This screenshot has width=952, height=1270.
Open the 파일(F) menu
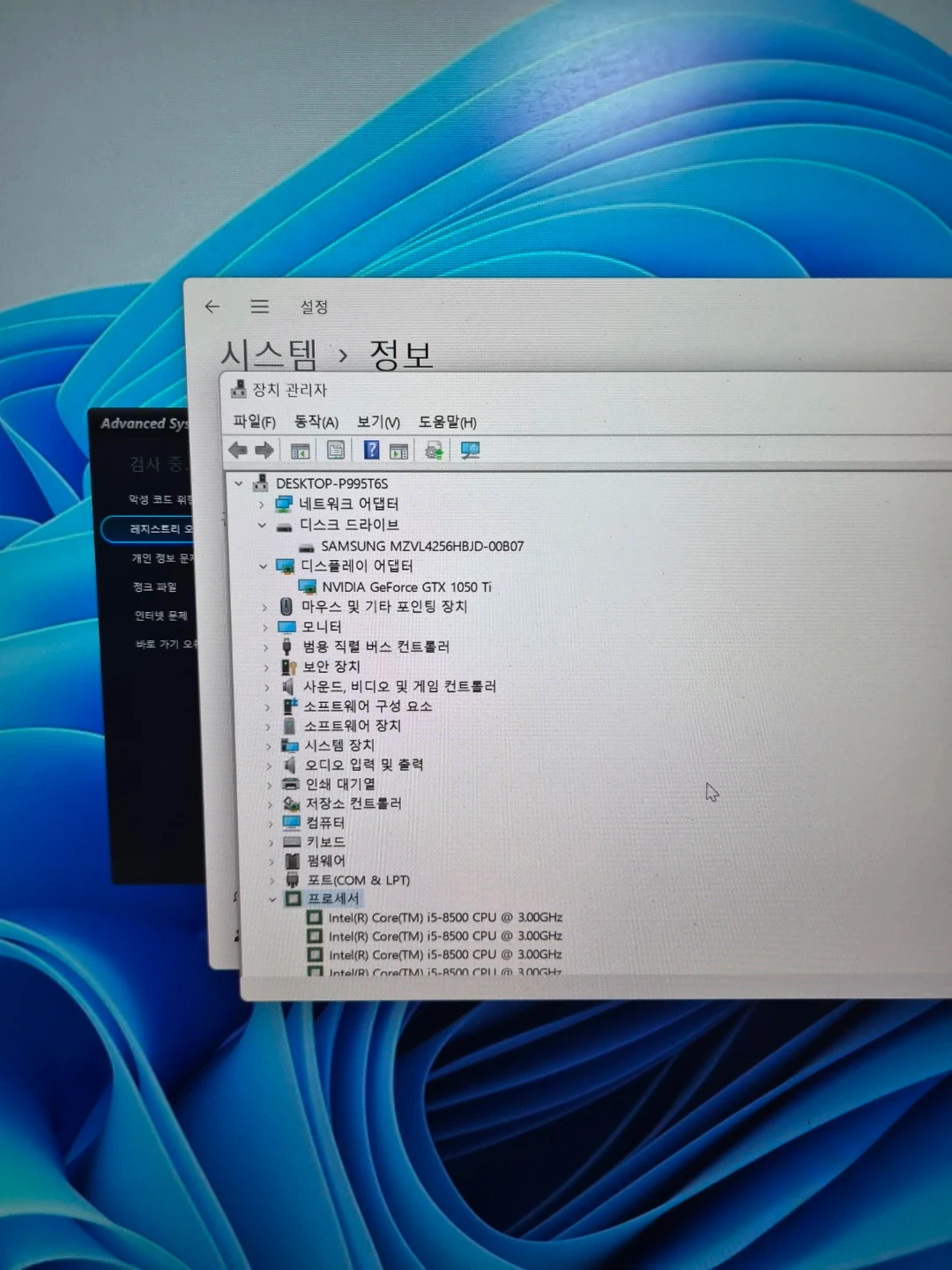[255, 422]
